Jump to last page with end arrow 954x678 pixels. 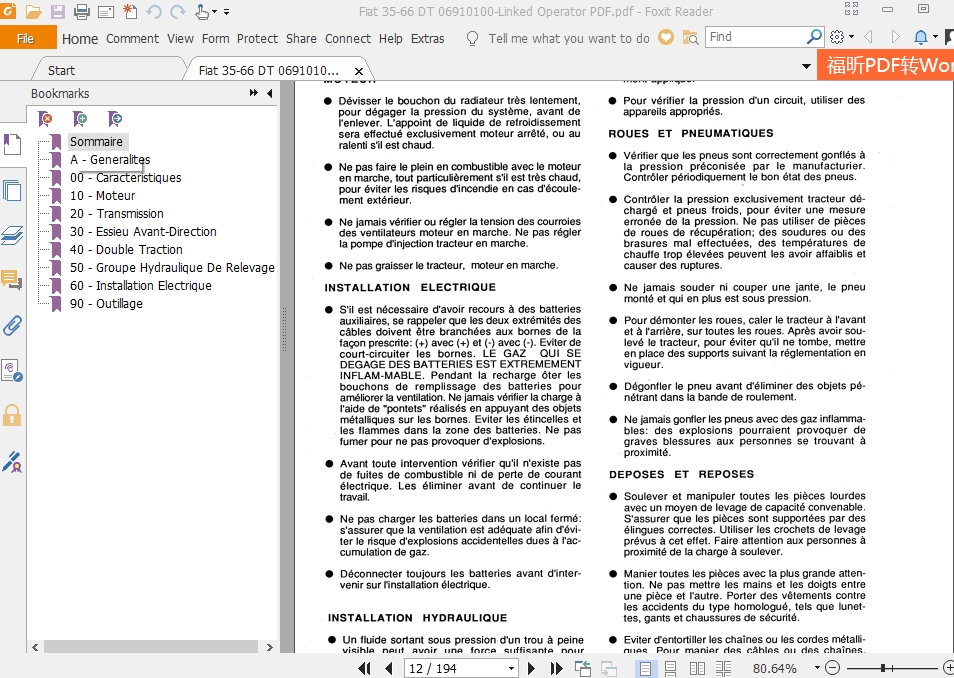pyautogui.click(x=556, y=668)
